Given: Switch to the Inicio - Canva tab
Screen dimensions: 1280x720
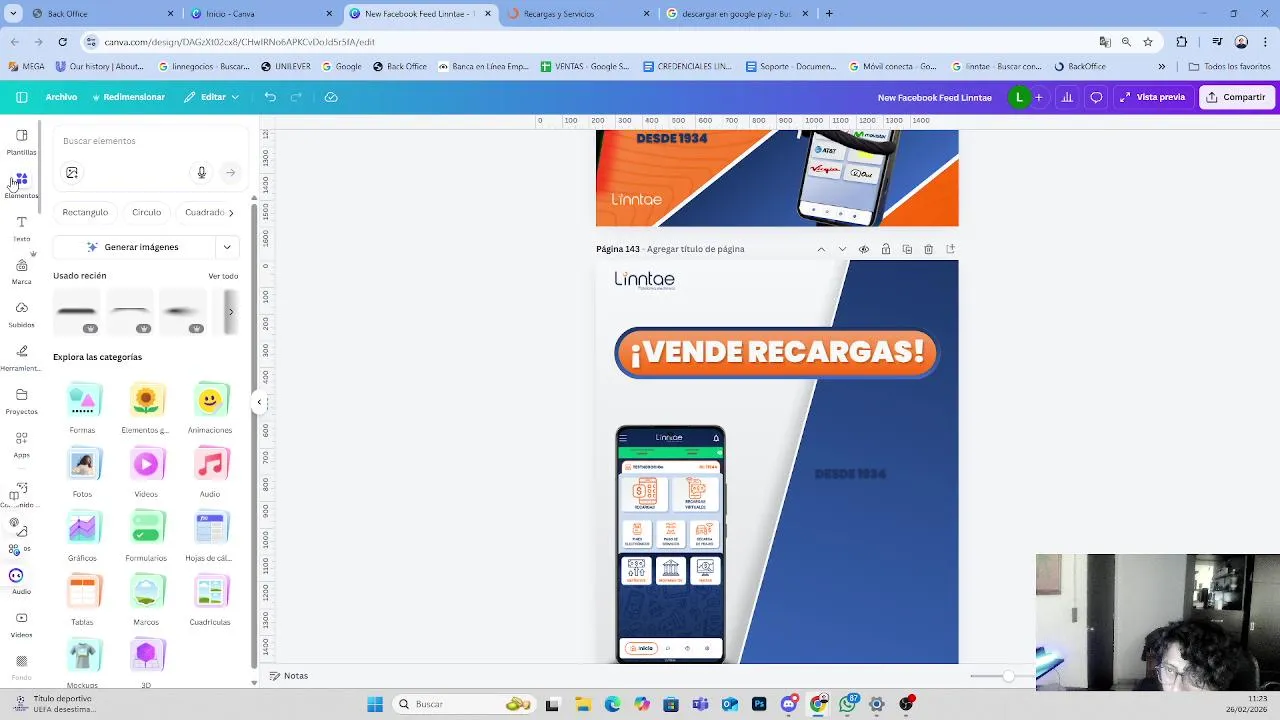Looking at the screenshot, I should point(260,14).
